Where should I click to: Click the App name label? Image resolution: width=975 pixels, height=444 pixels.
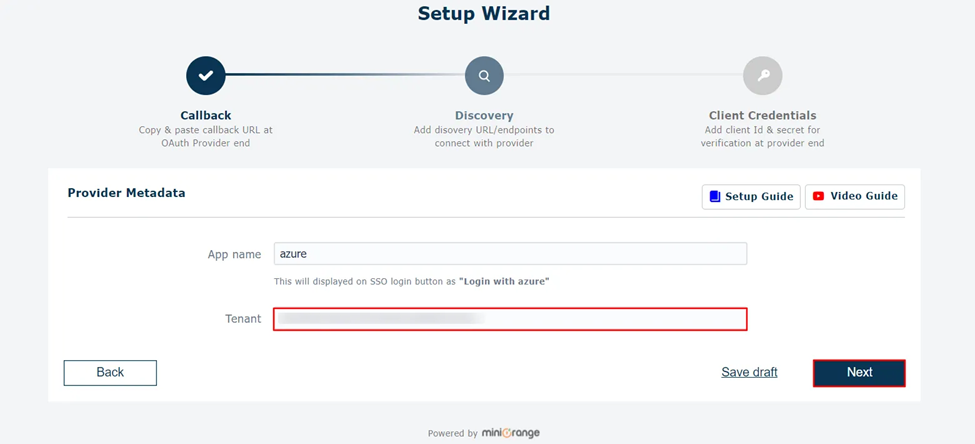(234, 254)
